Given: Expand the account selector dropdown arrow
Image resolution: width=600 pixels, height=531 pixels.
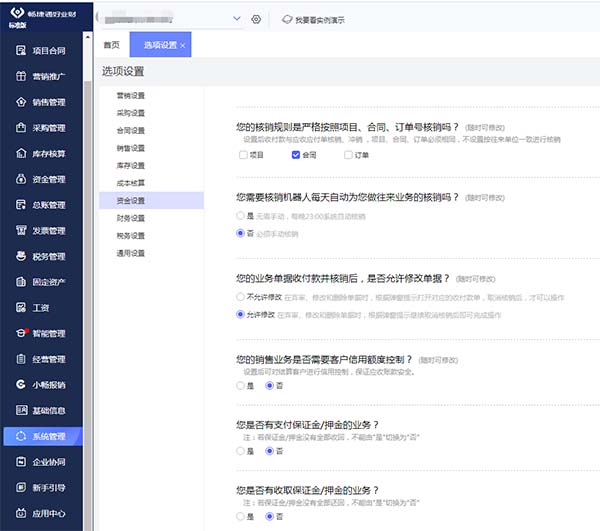Looking at the screenshot, I should [x=236, y=19].
